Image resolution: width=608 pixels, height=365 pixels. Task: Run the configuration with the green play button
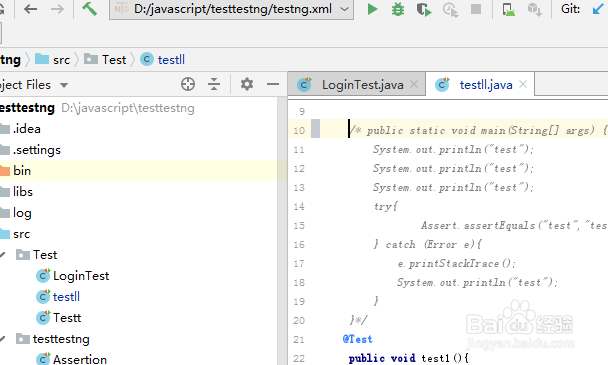[x=372, y=9]
